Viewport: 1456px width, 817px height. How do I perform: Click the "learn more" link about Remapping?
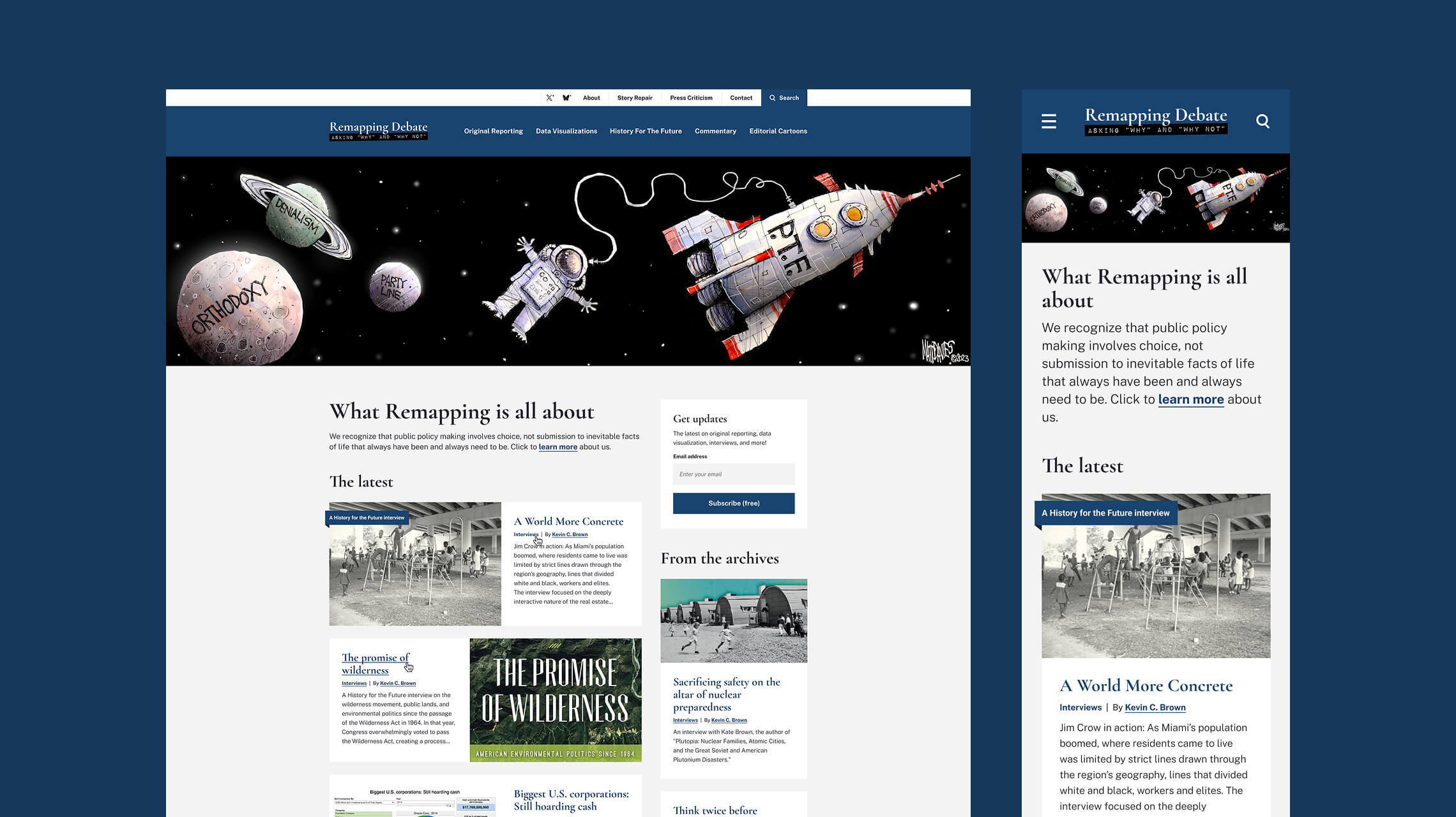pyautogui.click(x=557, y=447)
